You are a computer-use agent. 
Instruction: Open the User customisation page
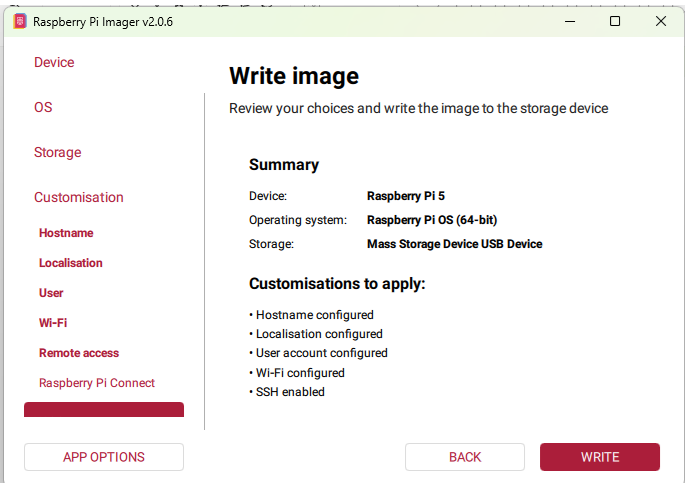pos(51,293)
